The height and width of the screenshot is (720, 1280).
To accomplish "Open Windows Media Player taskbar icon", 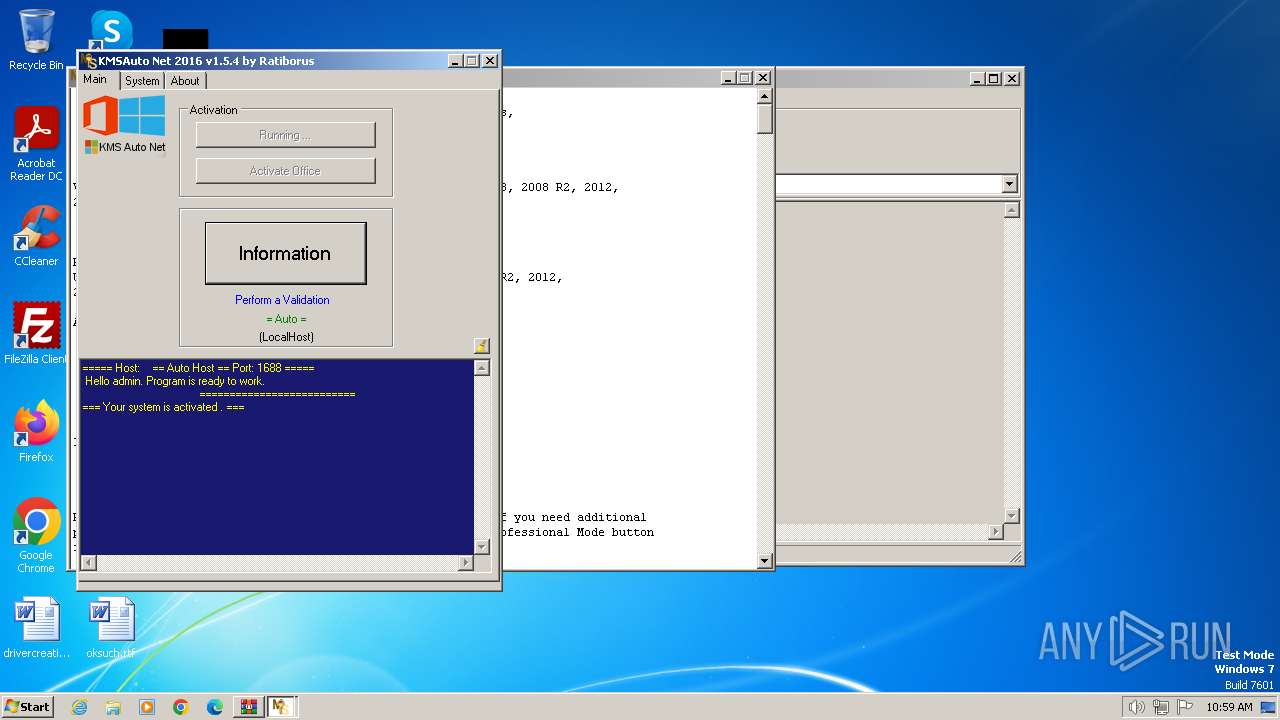I will (x=147, y=707).
